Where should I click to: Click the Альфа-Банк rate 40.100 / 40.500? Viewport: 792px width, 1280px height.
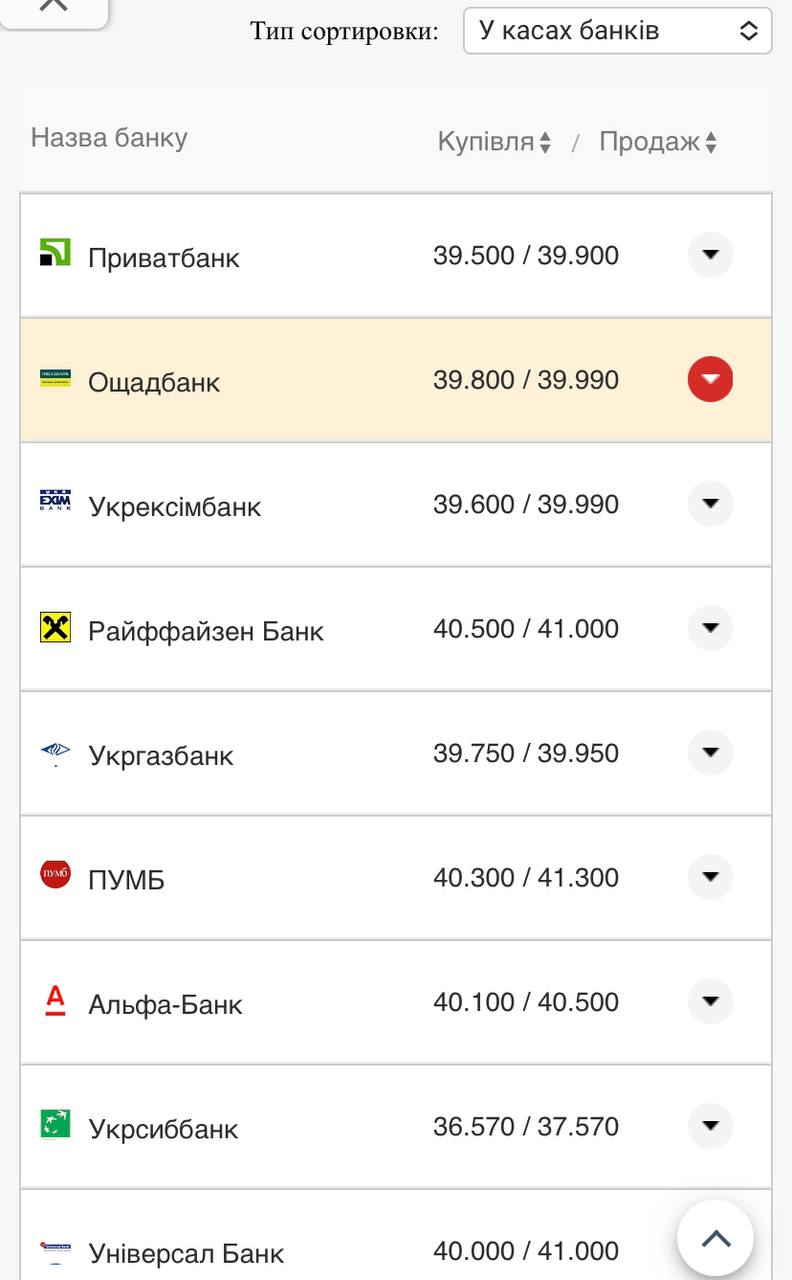point(526,1002)
